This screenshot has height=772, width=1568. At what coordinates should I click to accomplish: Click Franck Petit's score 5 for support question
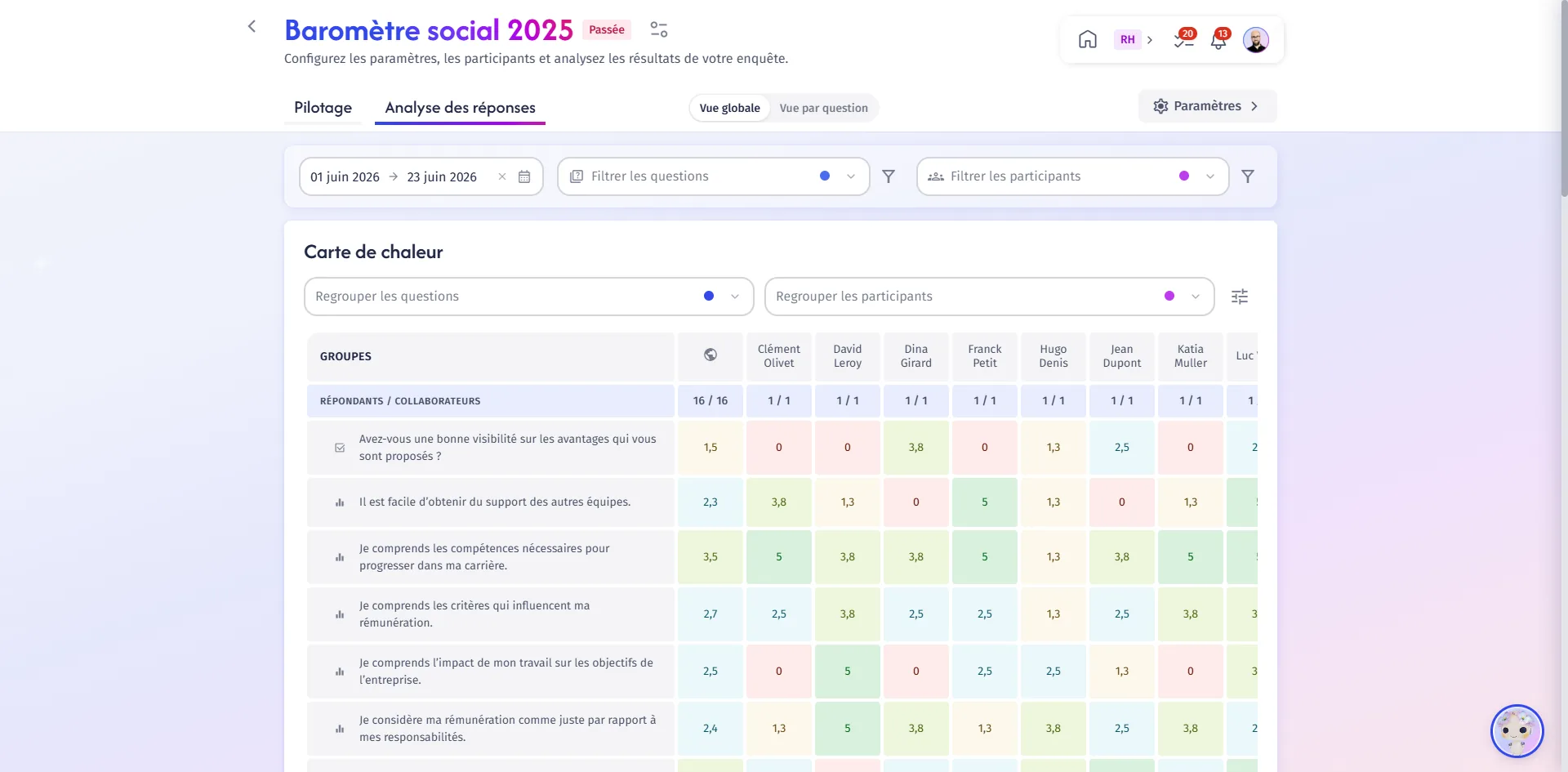(985, 502)
